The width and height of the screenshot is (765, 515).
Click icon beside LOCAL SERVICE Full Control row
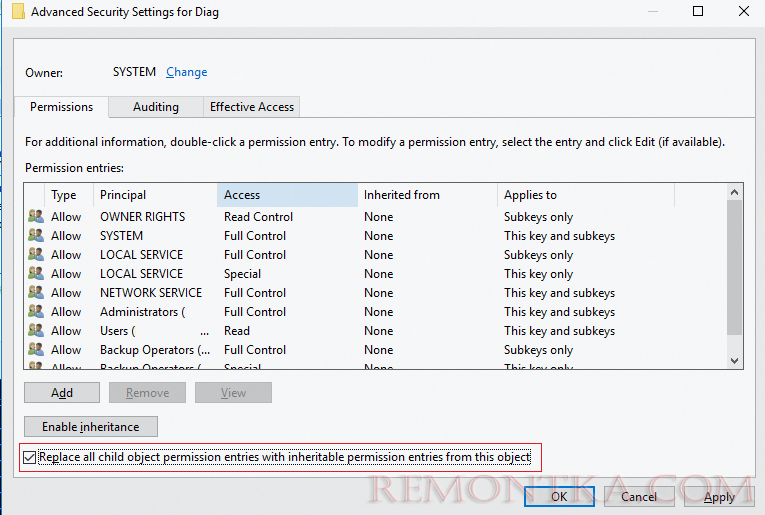[x=36, y=254]
